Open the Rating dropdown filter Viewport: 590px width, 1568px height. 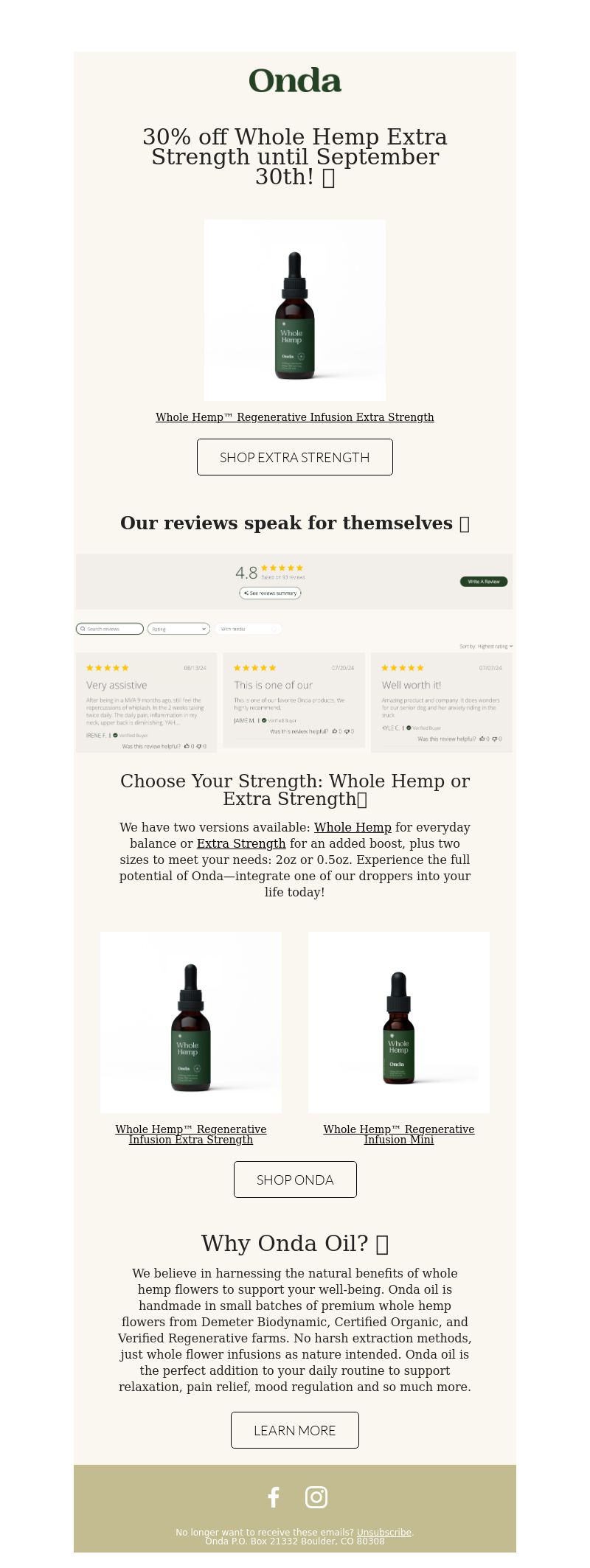[178, 629]
